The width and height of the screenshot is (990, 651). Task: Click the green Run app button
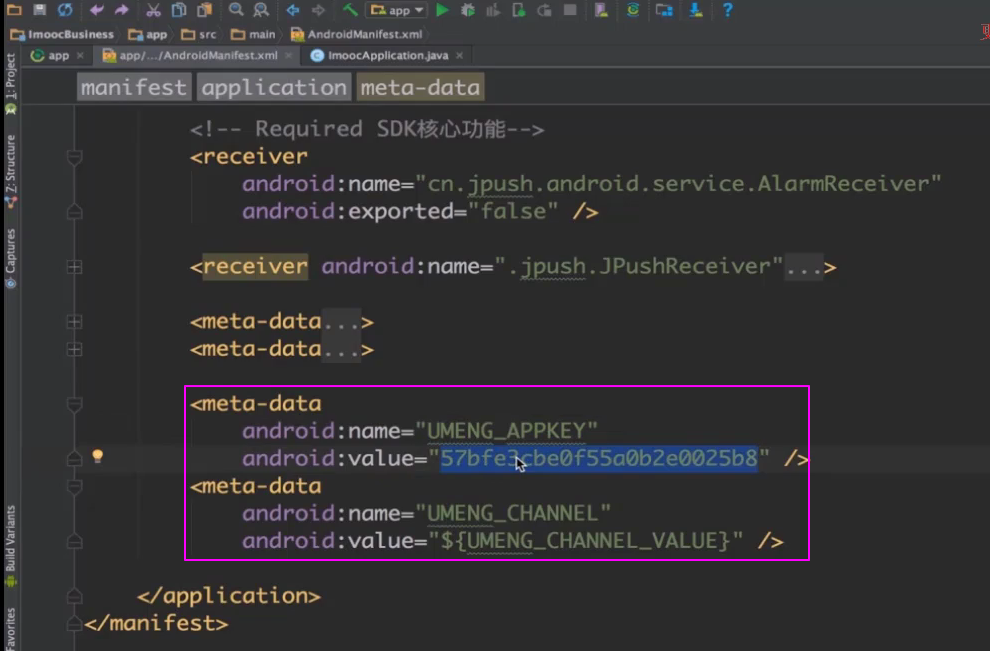click(x=442, y=10)
